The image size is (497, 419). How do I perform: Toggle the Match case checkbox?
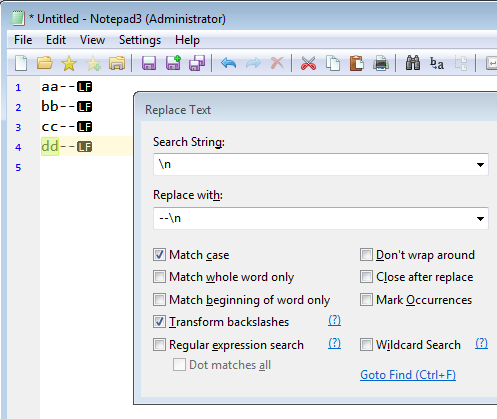[x=159, y=255]
